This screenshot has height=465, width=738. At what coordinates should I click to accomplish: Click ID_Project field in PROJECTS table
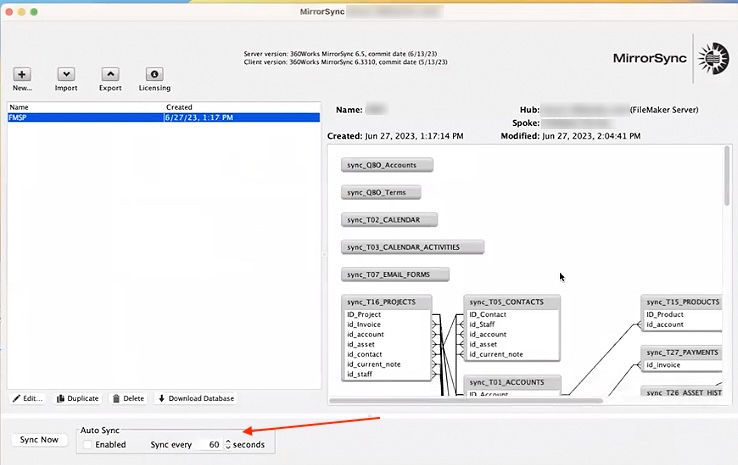click(x=364, y=314)
